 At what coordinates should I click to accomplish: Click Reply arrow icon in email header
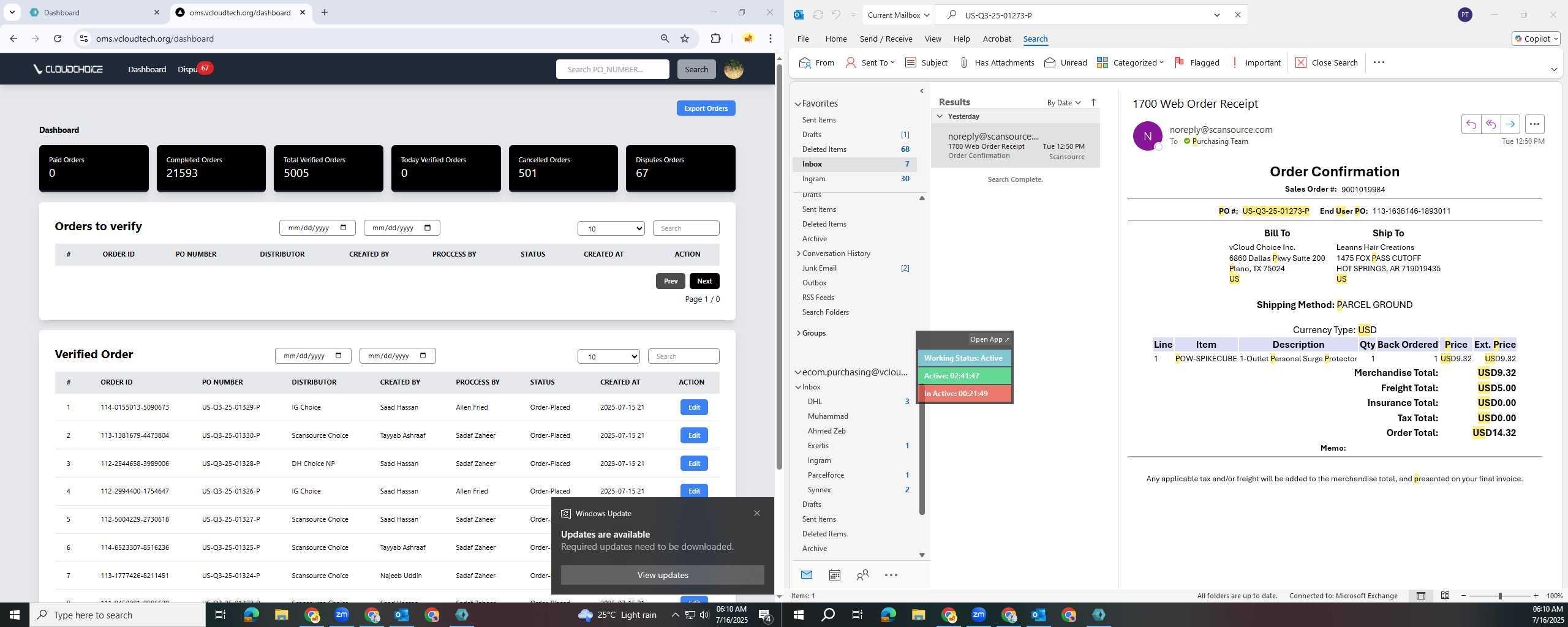(x=1471, y=124)
